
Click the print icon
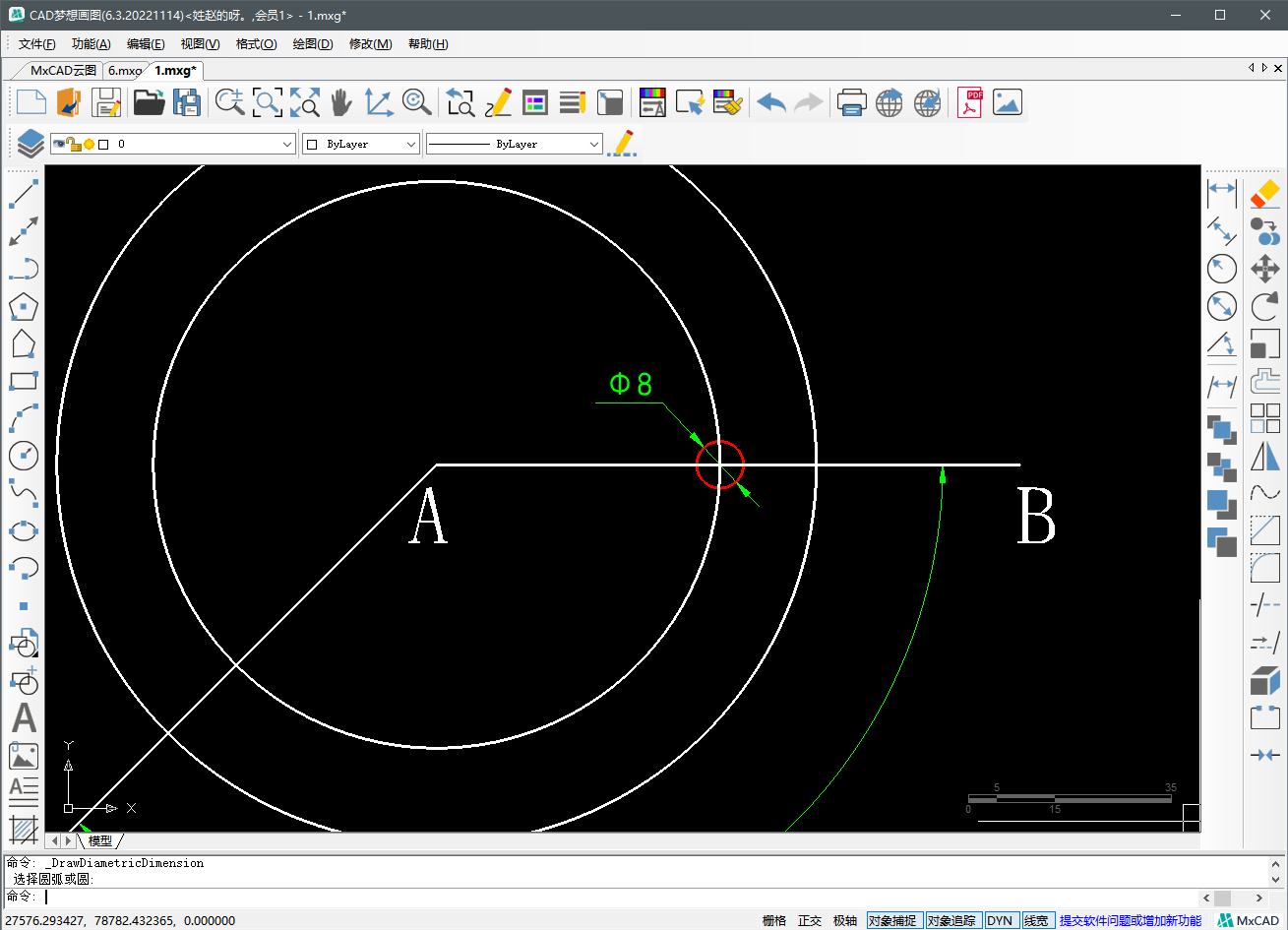point(851,102)
